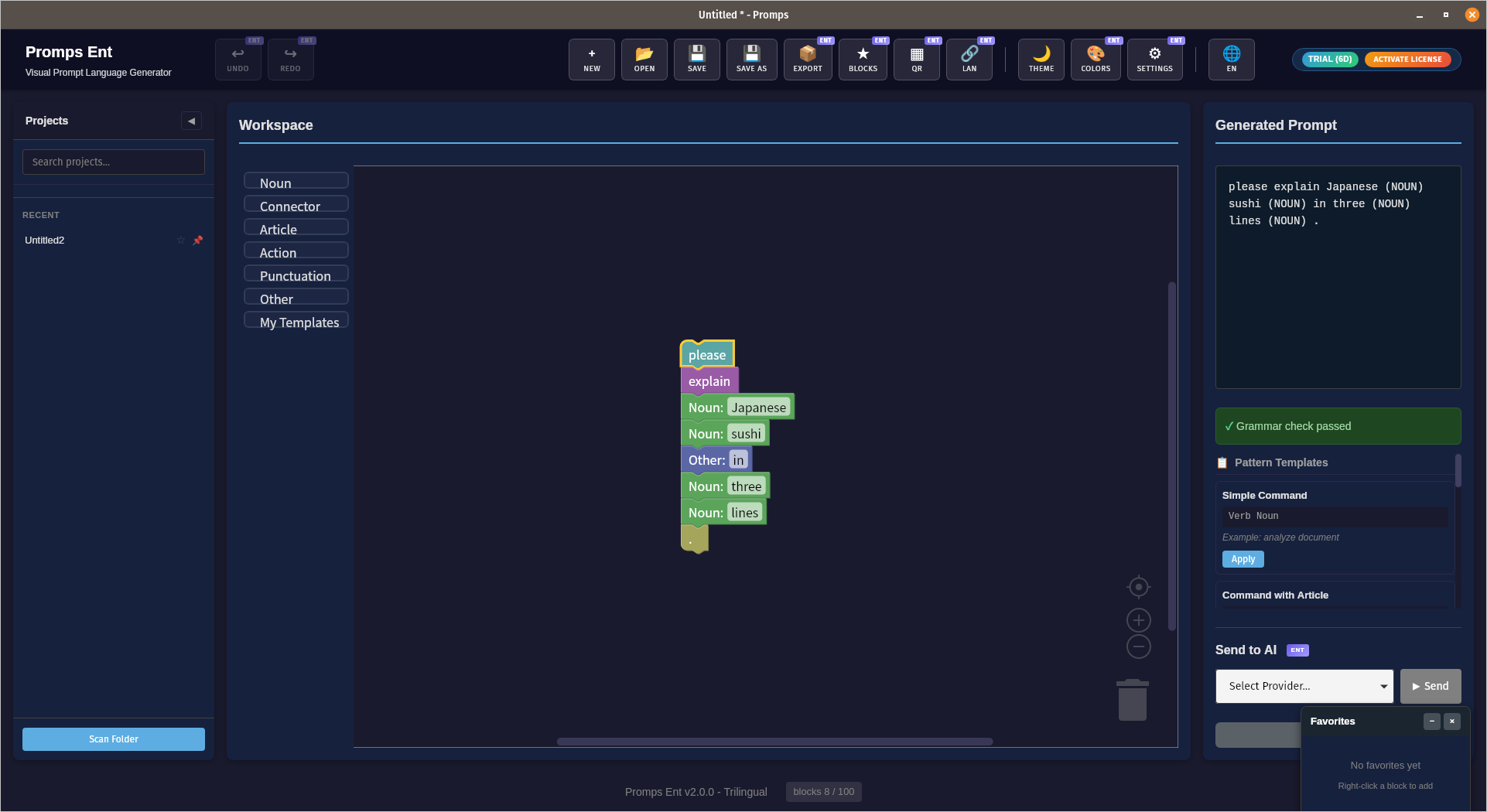Collapse the Projects panel

tap(191, 121)
